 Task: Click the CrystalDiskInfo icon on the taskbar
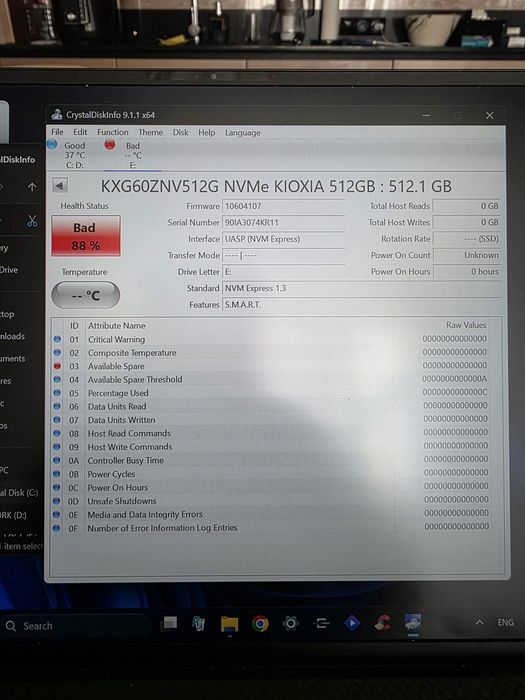(x=413, y=622)
